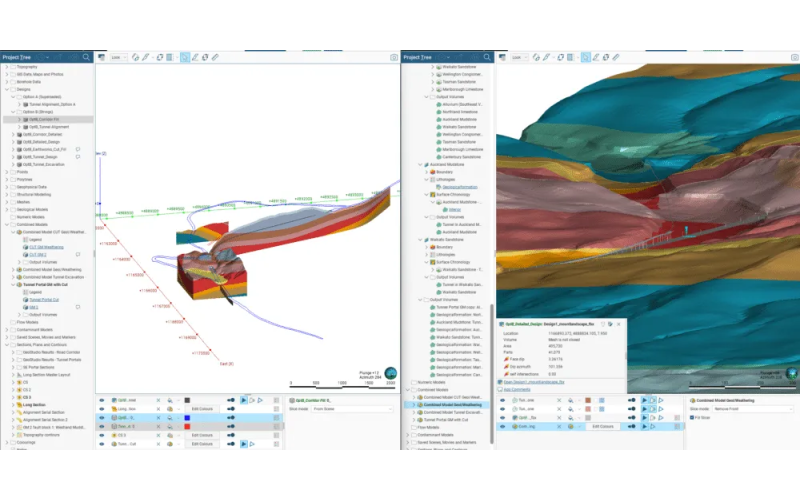Screen dimensions: 800x500
Task: Collapse the Designs folder in Project Tree
Action: 6,89
